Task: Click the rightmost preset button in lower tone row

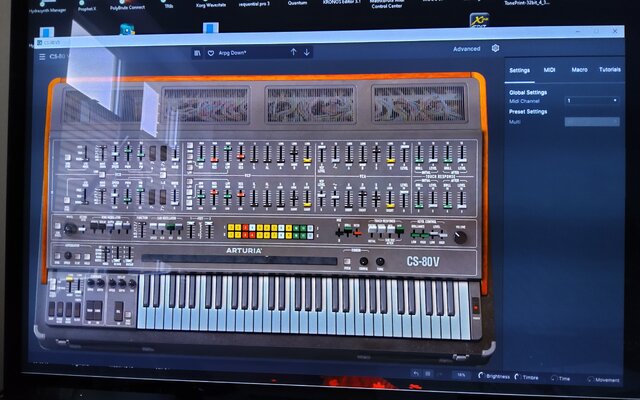Action: coord(310,236)
